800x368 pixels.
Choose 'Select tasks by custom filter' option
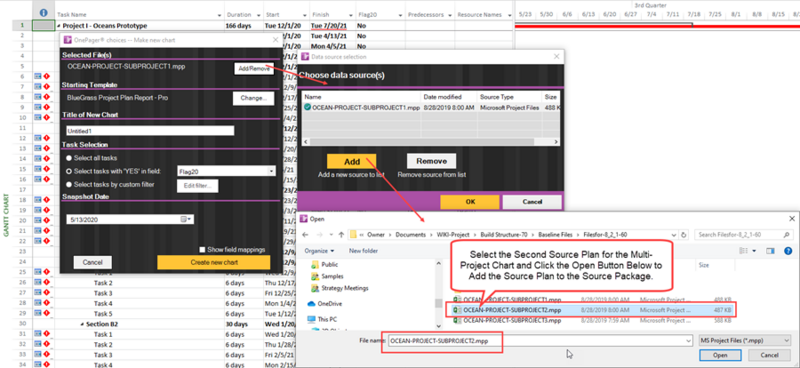point(69,184)
